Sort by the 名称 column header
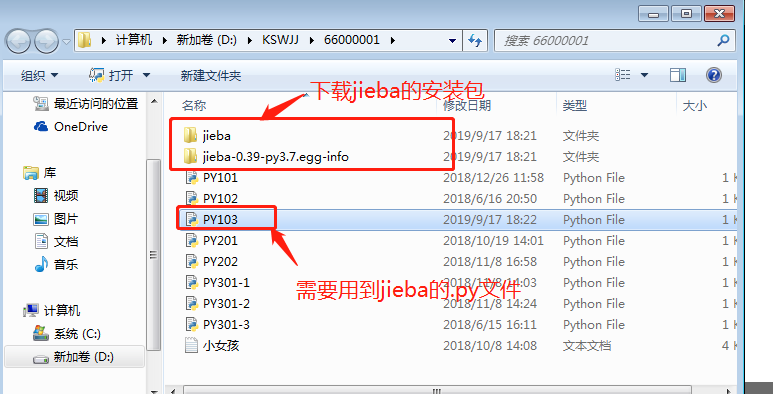 (x=194, y=106)
